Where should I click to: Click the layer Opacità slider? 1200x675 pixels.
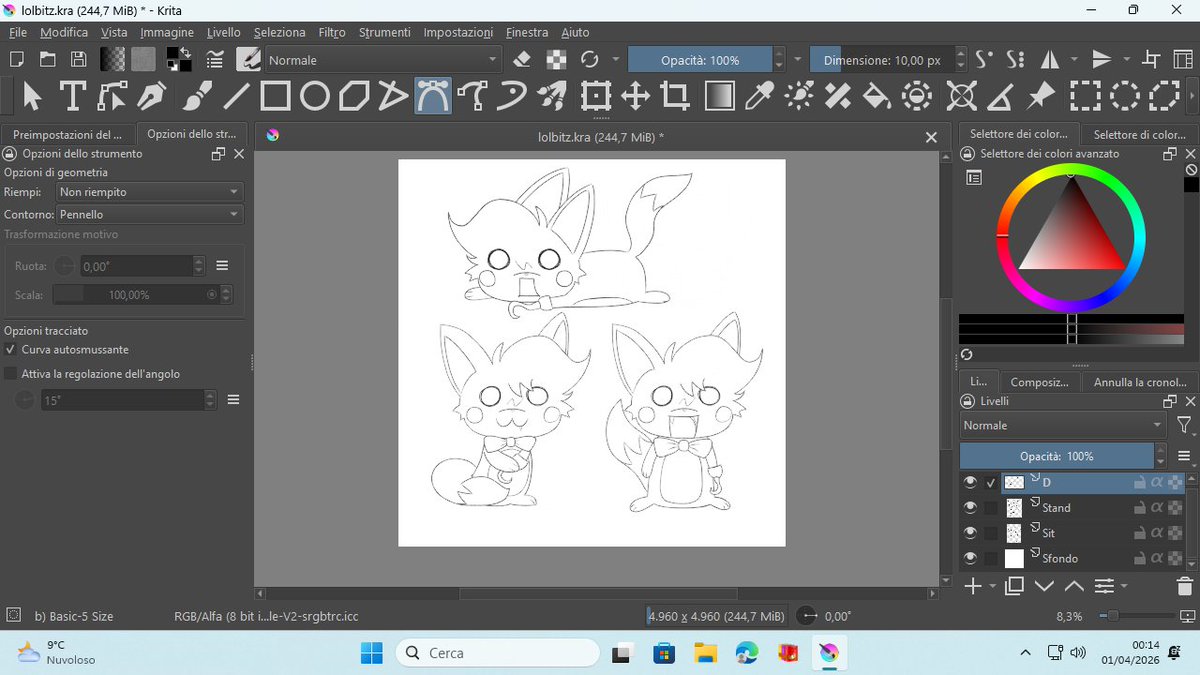coord(1056,456)
